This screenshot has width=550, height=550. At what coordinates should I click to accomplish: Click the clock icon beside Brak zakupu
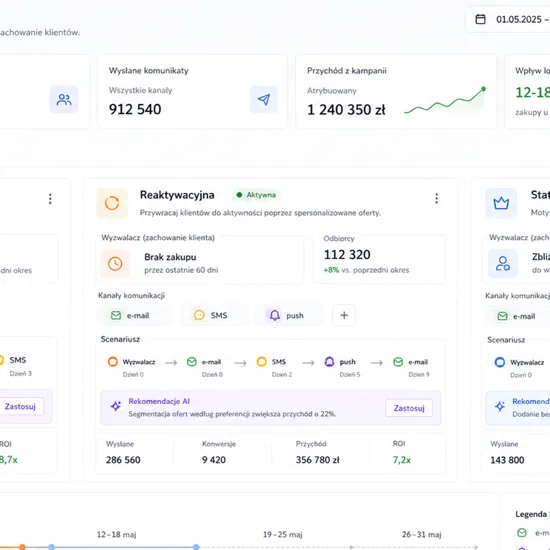tap(115, 263)
